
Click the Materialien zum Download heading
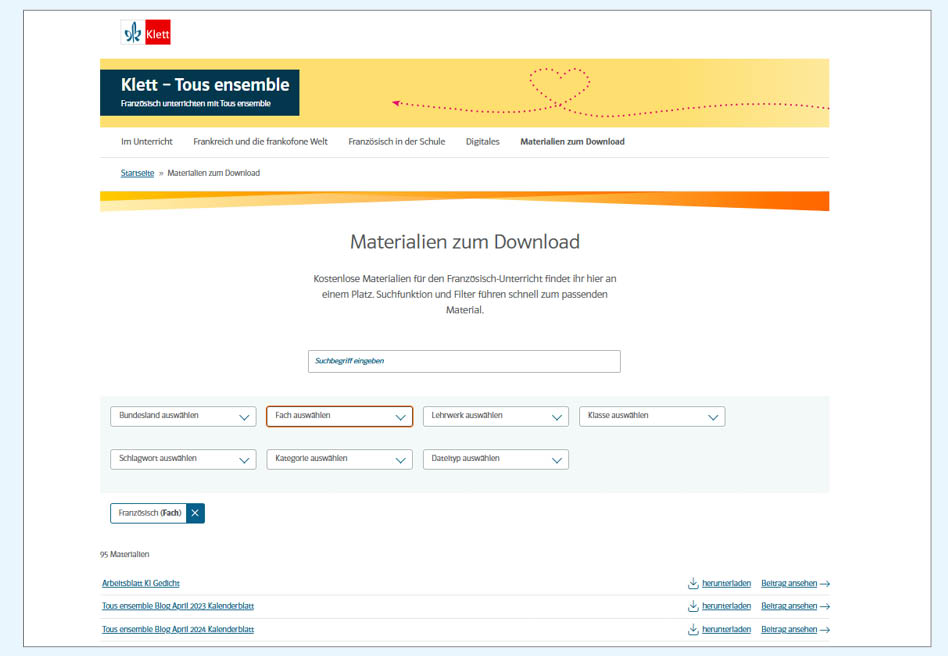coord(464,242)
